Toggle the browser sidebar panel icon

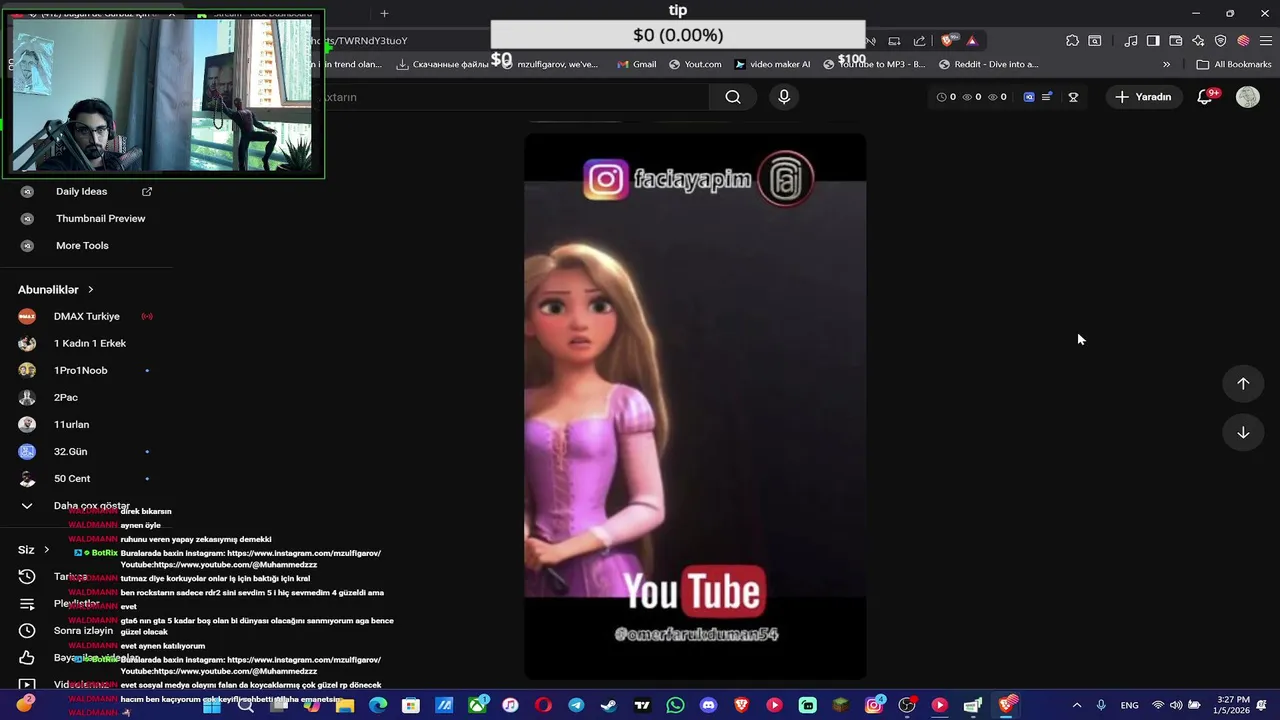(1153, 41)
